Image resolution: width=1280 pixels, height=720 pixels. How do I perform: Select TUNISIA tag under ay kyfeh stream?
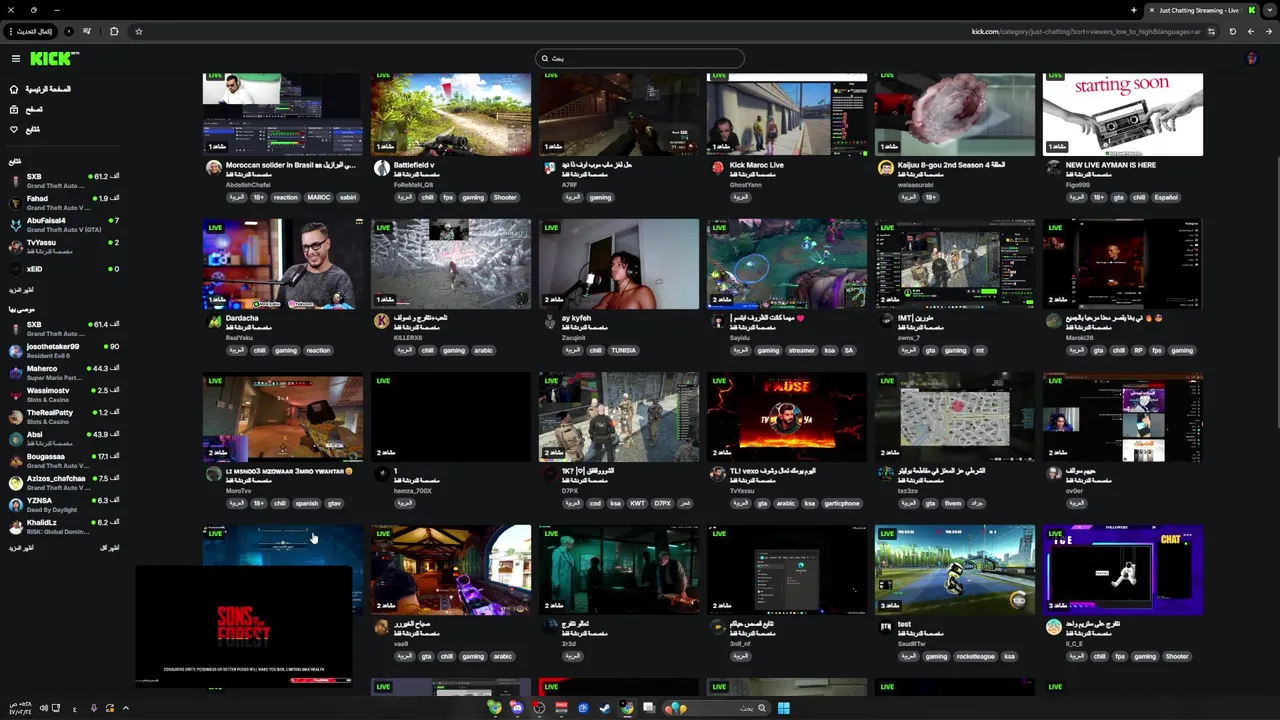(623, 350)
